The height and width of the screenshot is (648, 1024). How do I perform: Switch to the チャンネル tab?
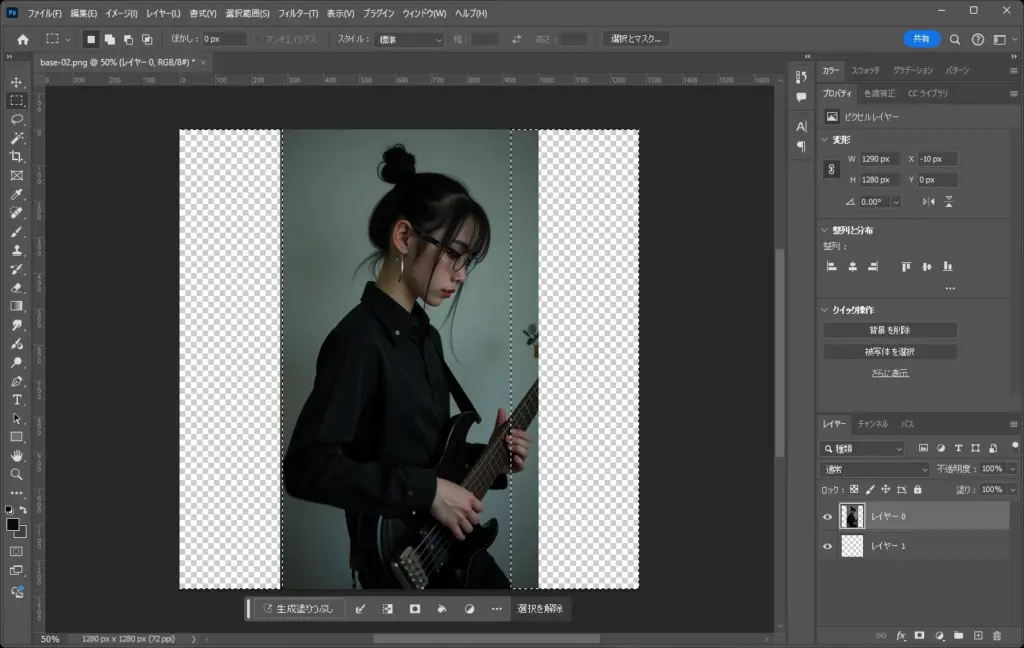[x=872, y=424]
